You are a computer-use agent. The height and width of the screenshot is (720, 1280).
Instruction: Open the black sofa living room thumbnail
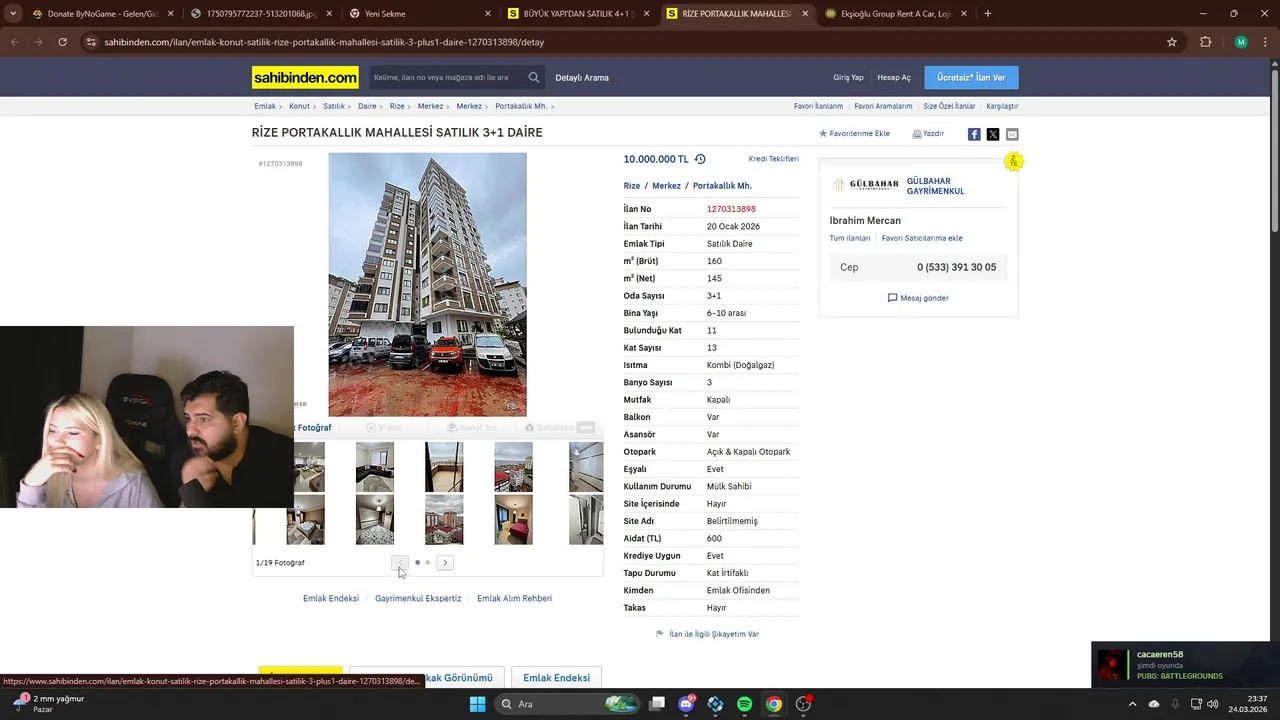(x=375, y=467)
